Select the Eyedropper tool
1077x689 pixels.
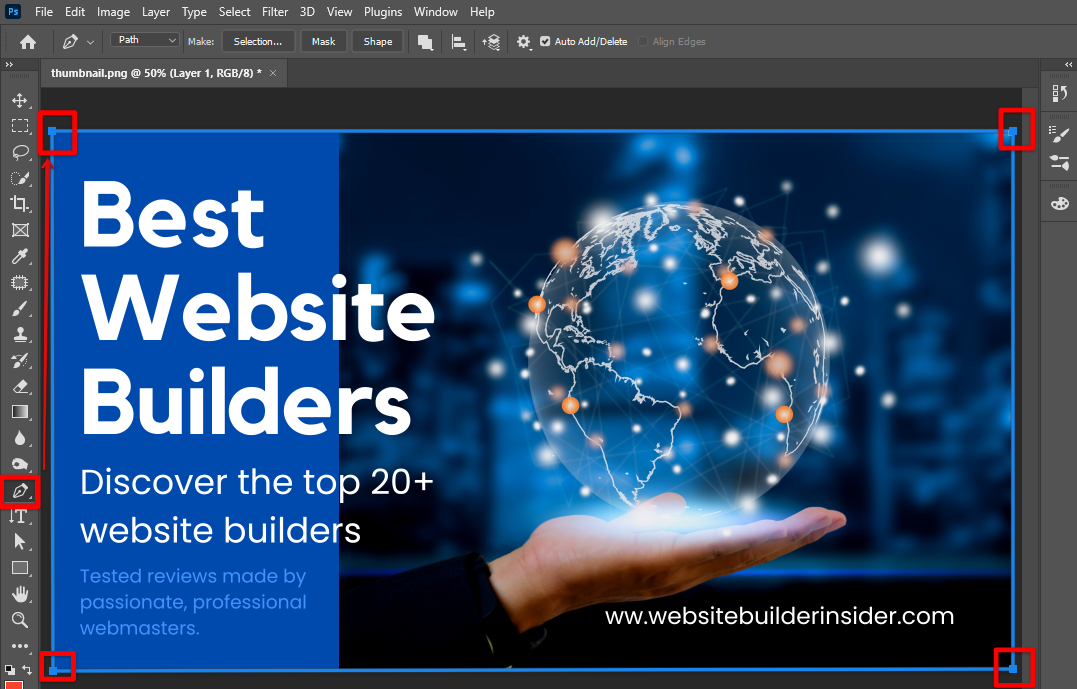coord(20,256)
